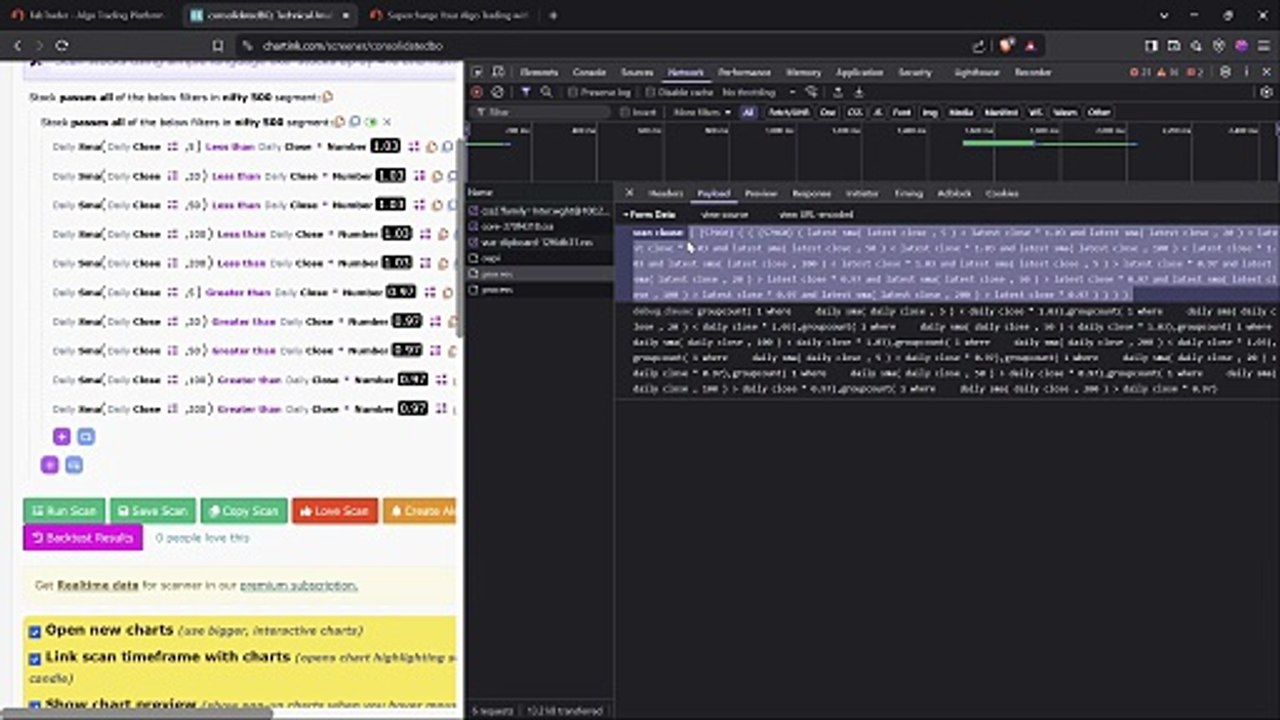Reload the page in browser
Image resolution: width=1280 pixels, height=720 pixels.
(x=62, y=46)
